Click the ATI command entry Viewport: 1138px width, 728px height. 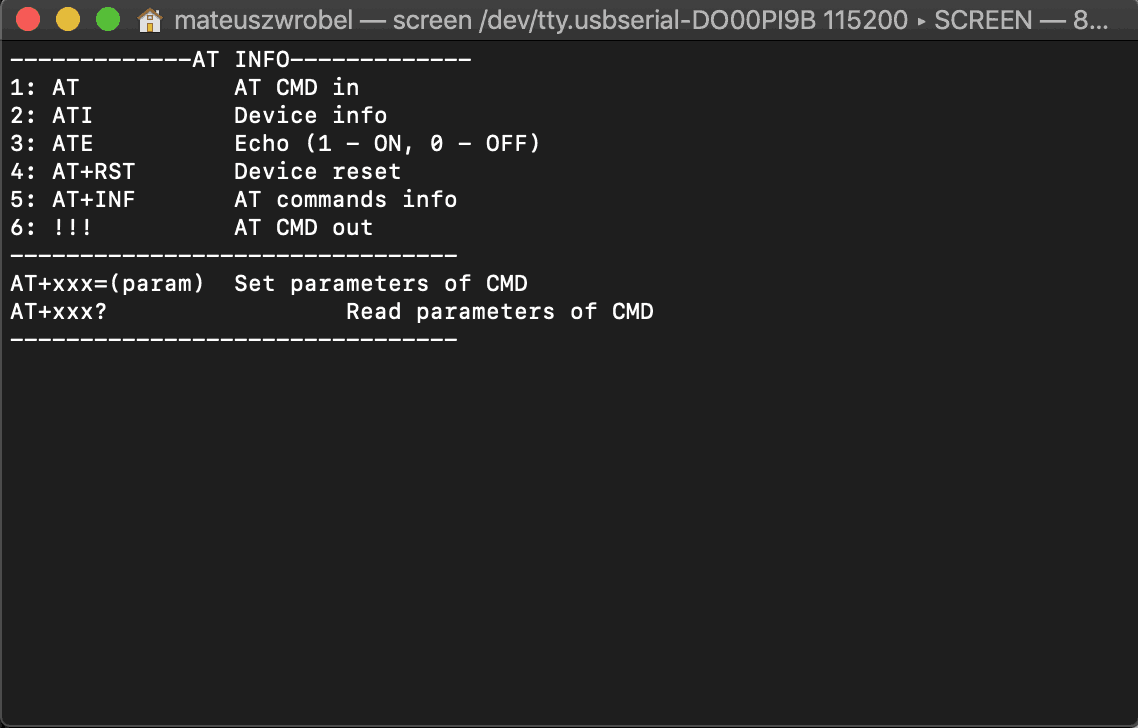[72, 116]
